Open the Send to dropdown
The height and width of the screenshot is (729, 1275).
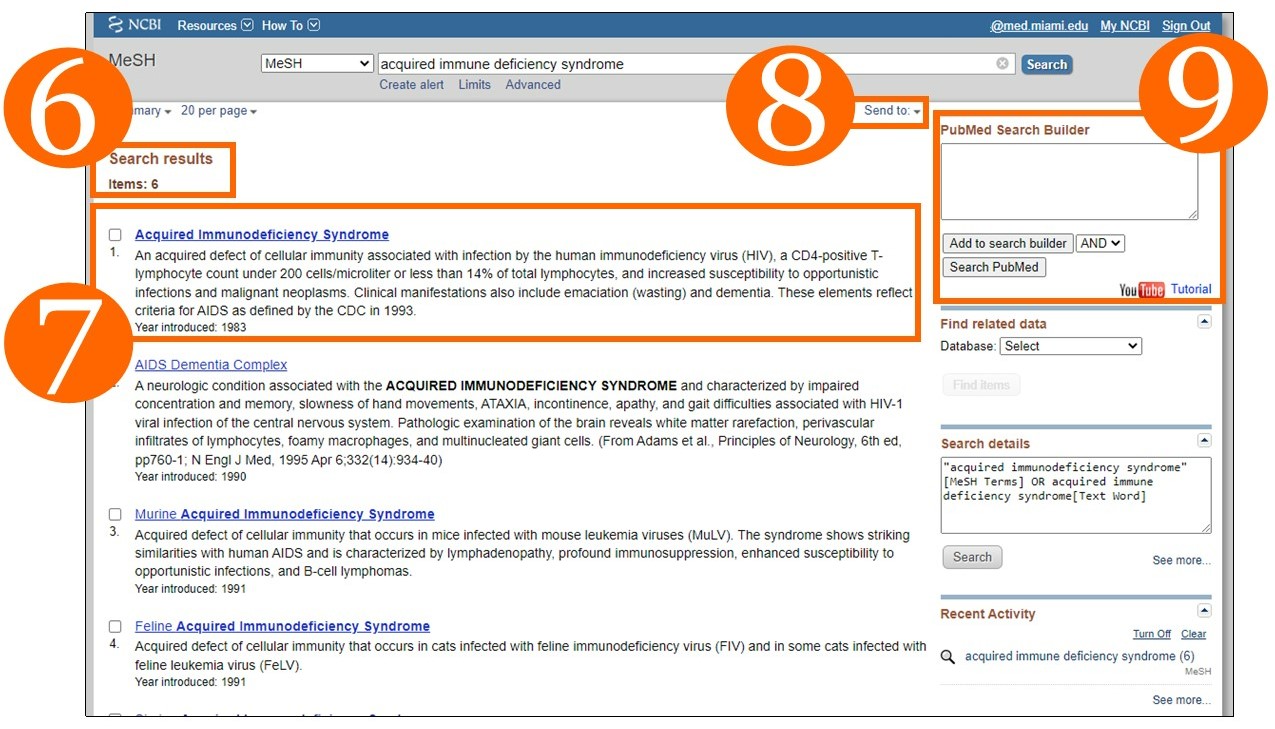point(891,111)
